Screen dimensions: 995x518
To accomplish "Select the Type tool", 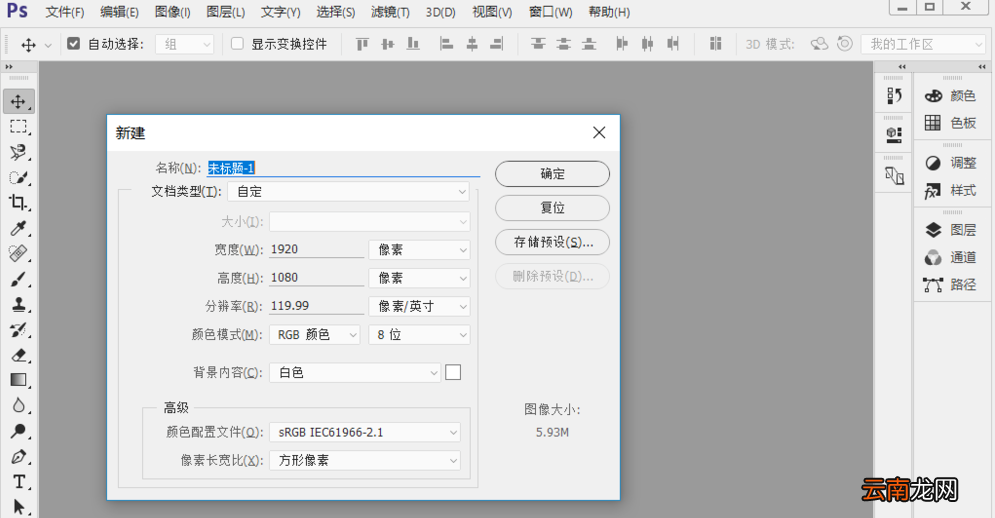I will coord(18,482).
